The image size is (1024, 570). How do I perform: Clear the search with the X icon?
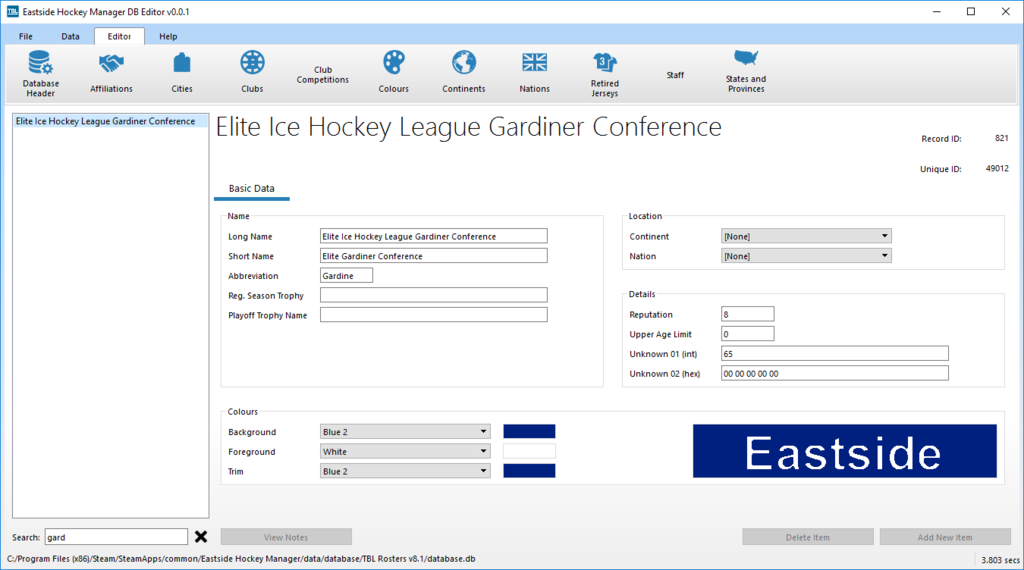(201, 537)
